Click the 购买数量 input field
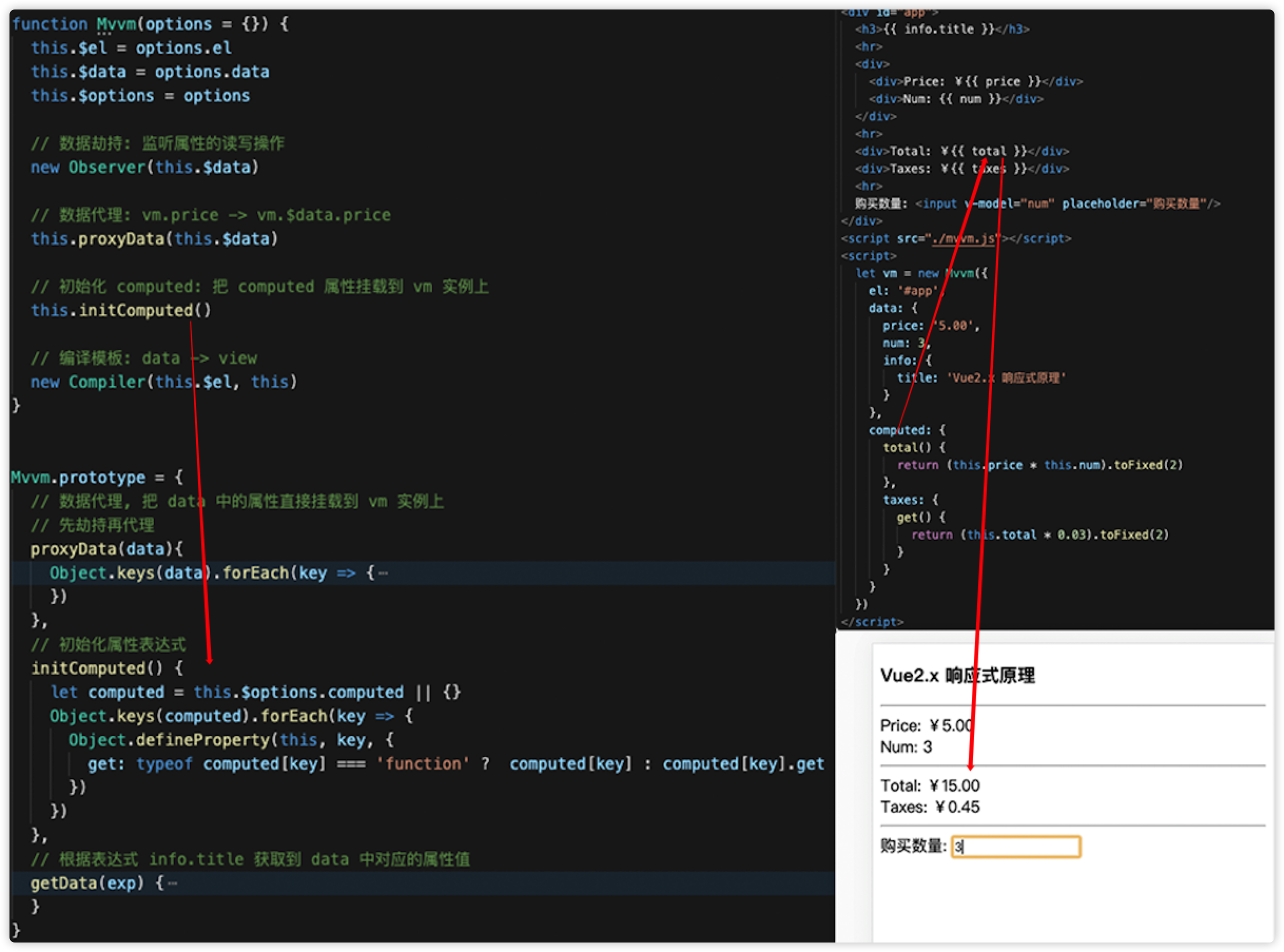Screen dimensions: 1284x952 1015,847
